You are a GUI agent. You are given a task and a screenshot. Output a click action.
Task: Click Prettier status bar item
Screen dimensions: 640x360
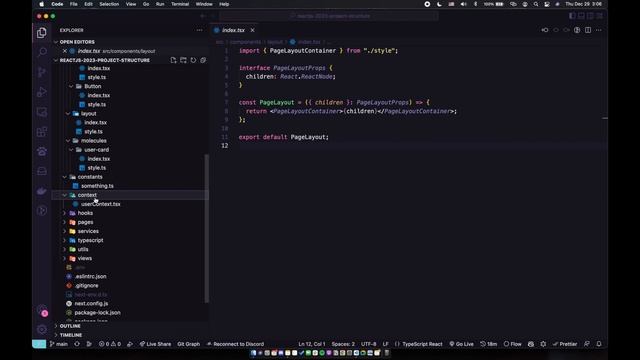[x=565, y=344]
